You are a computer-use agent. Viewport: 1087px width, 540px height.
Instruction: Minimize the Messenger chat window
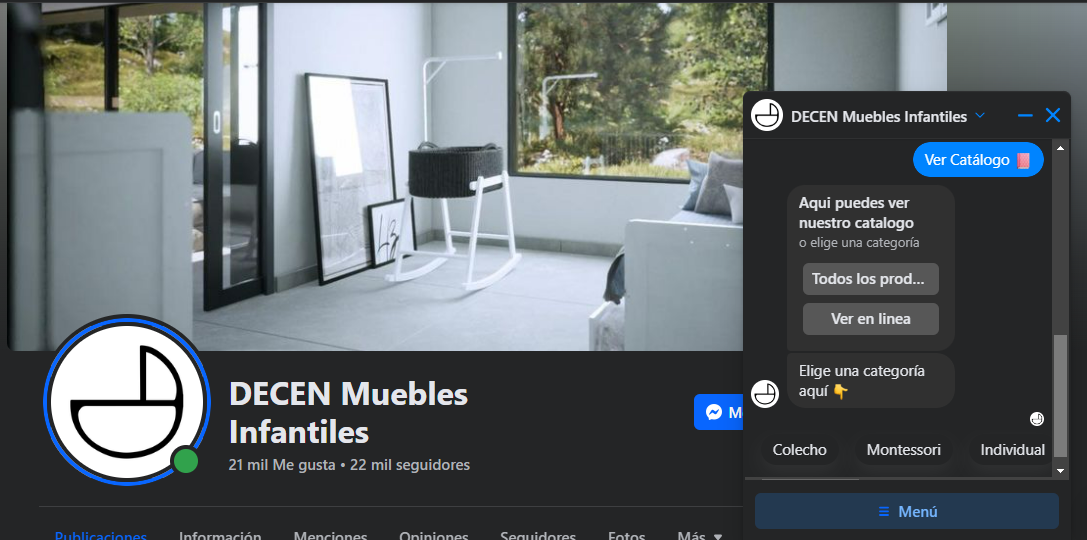[x=1025, y=116]
